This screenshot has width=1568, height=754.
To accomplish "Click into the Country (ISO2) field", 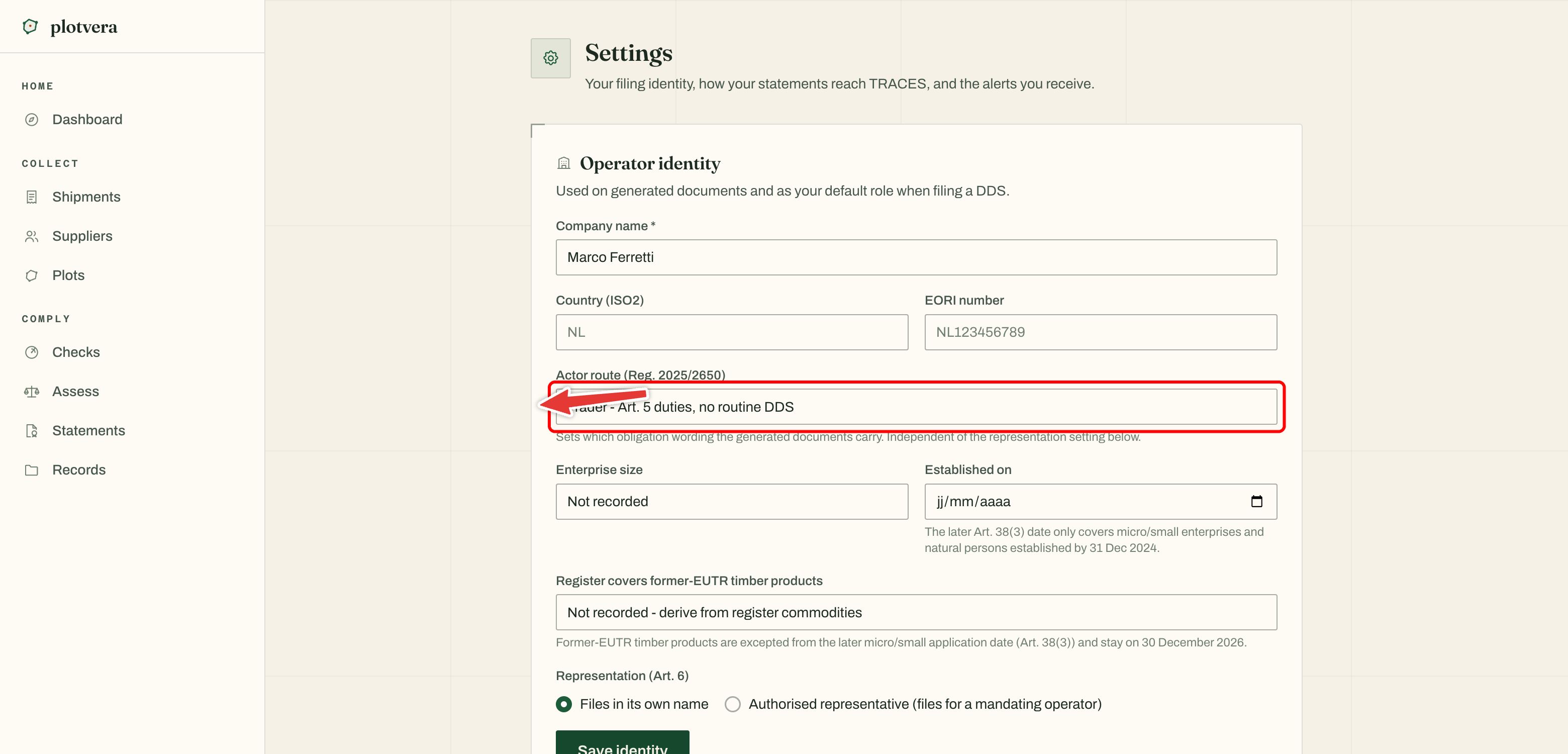I will point(732,332).
